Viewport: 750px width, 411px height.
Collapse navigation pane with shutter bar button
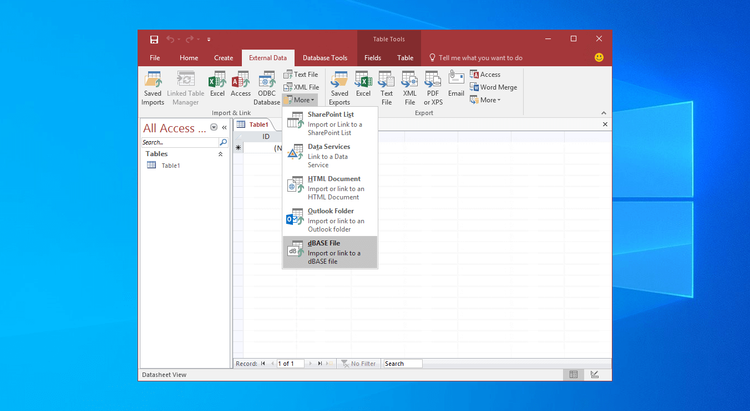pyautogui.click(x=224, y=127)
